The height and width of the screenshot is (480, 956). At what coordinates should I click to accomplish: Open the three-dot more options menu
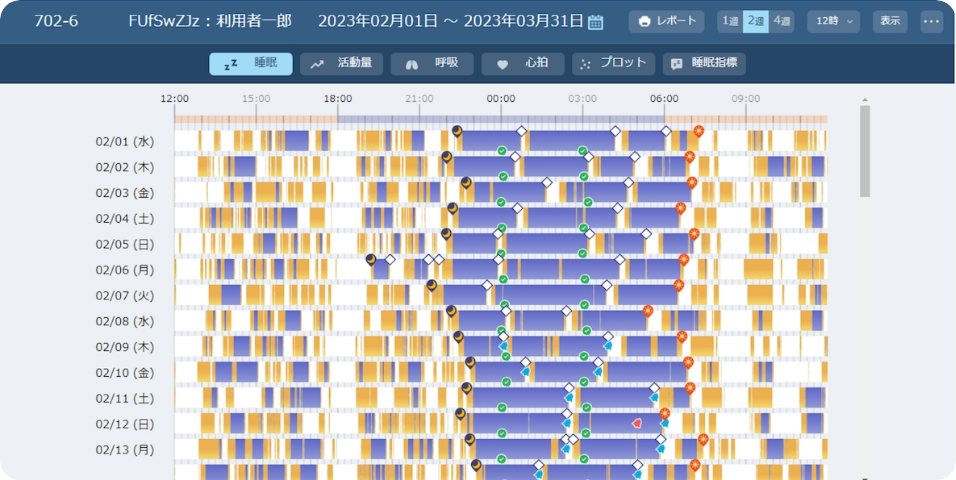click(931, 21)
